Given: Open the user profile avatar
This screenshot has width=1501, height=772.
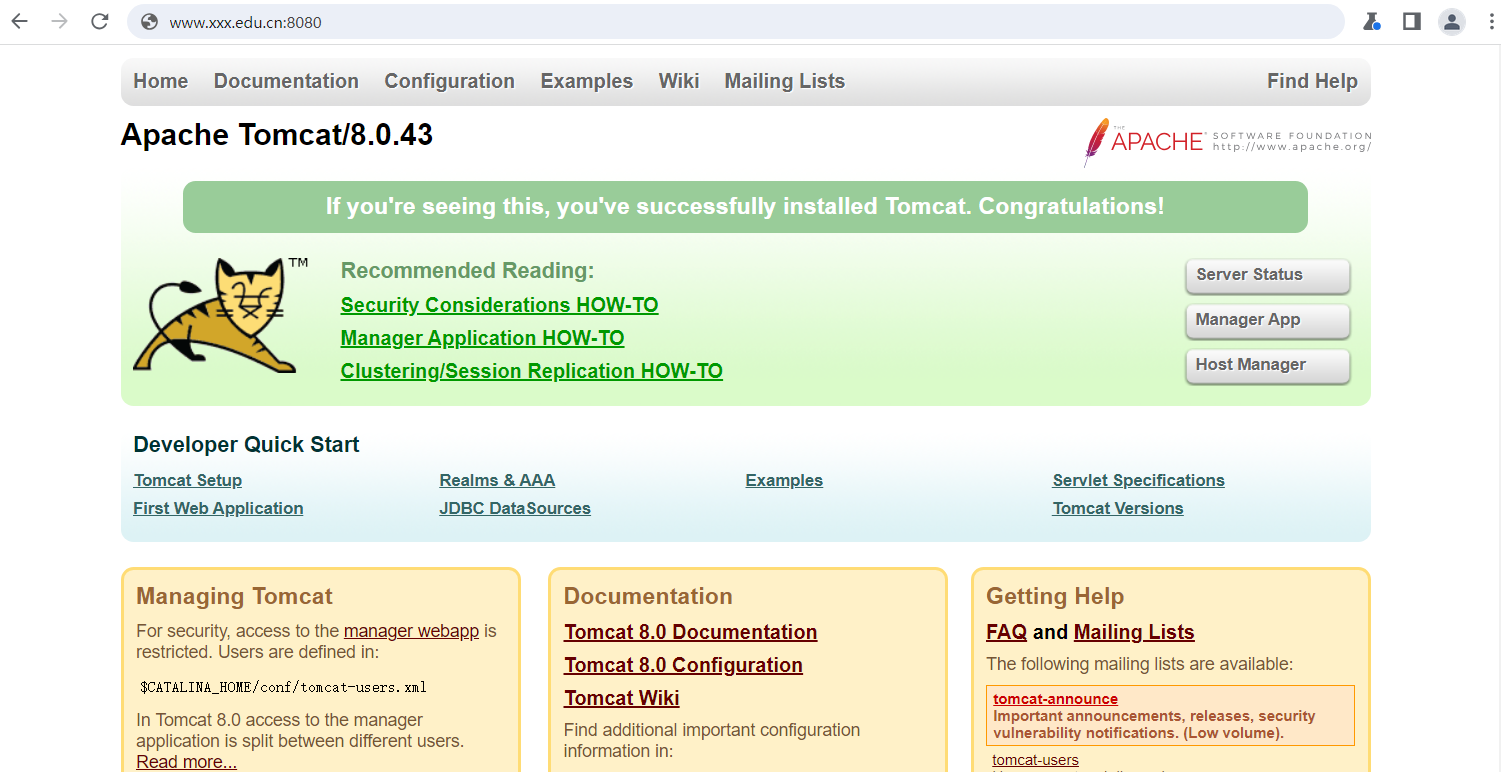Looking at the screenshot, I should click(x=1452, y=21).
